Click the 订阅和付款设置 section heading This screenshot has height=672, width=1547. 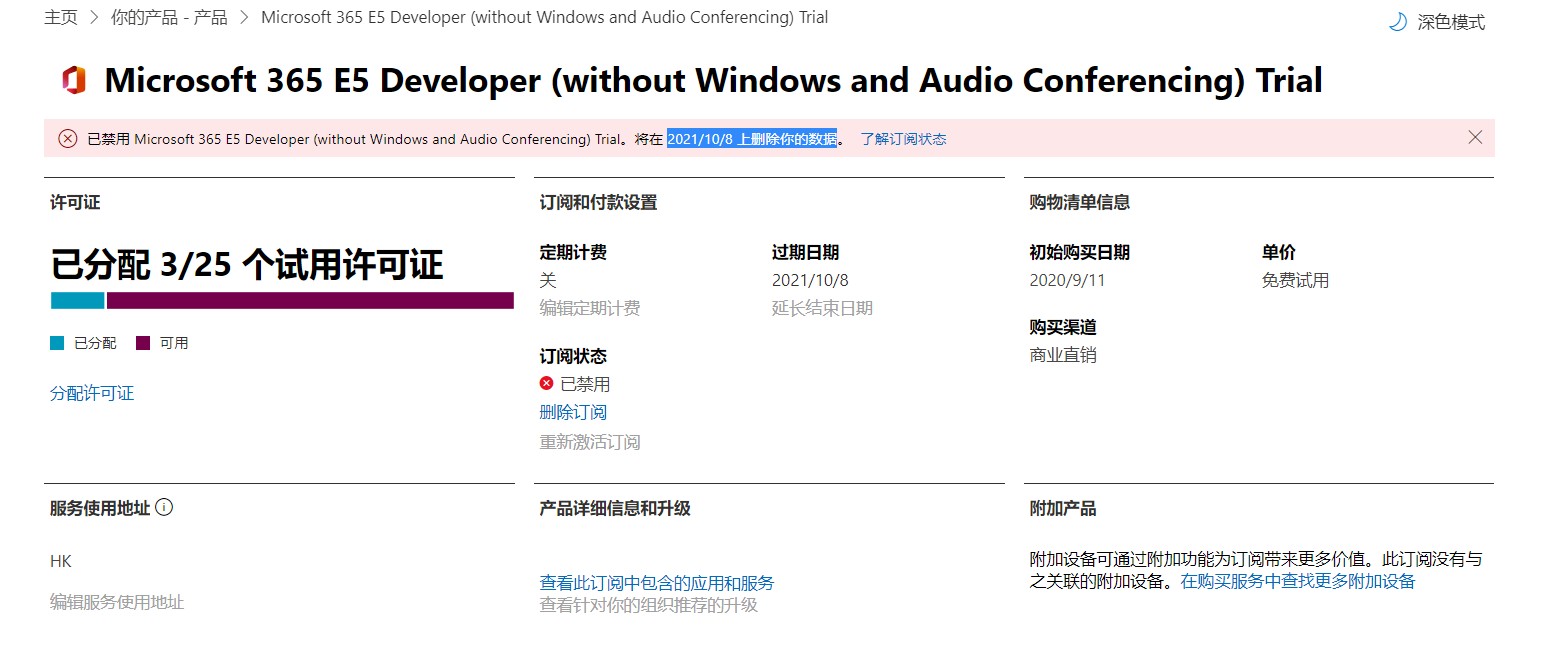(598, 202)
